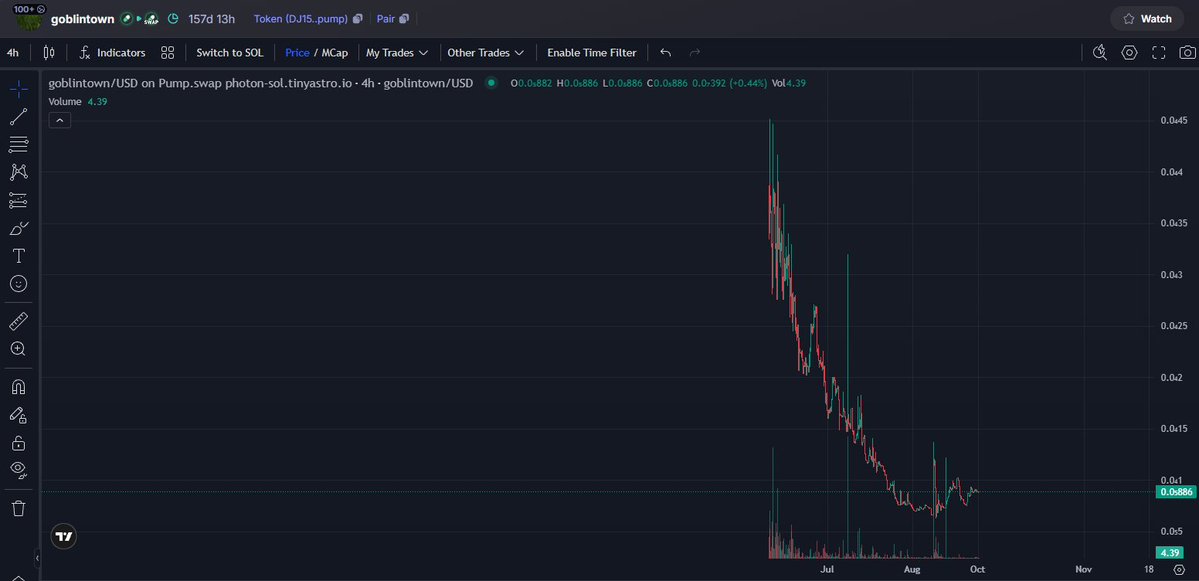Open the Indicators dialog
The image size is (1199, 581).
coord(113,53)
